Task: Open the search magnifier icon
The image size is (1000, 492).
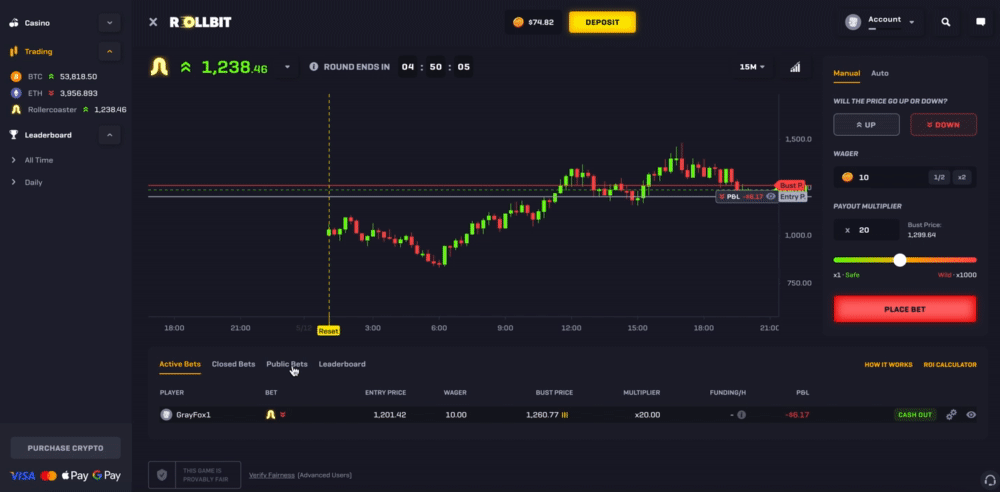Action: pyautogui.click(x=946, y=22)
